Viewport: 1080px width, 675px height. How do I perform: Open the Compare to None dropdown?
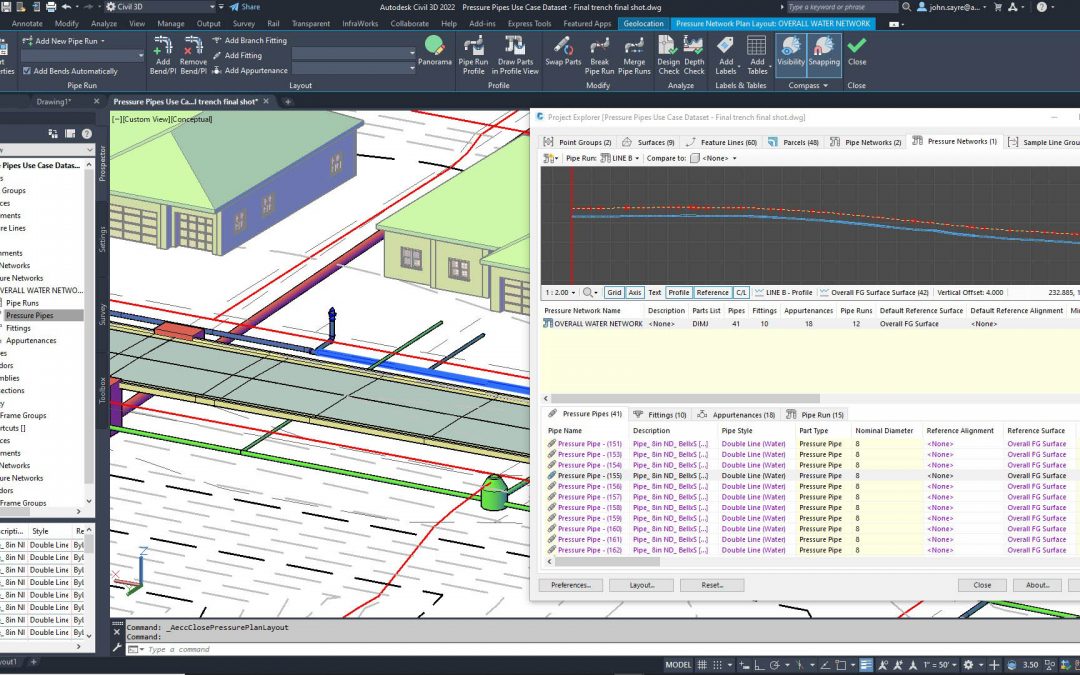pyautogui.click(x=714, y=158)
